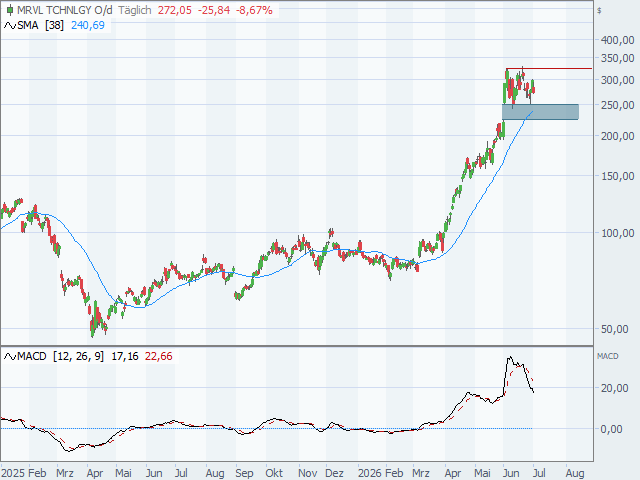Click the Sep label on the time axis

(x=244, y=473)
